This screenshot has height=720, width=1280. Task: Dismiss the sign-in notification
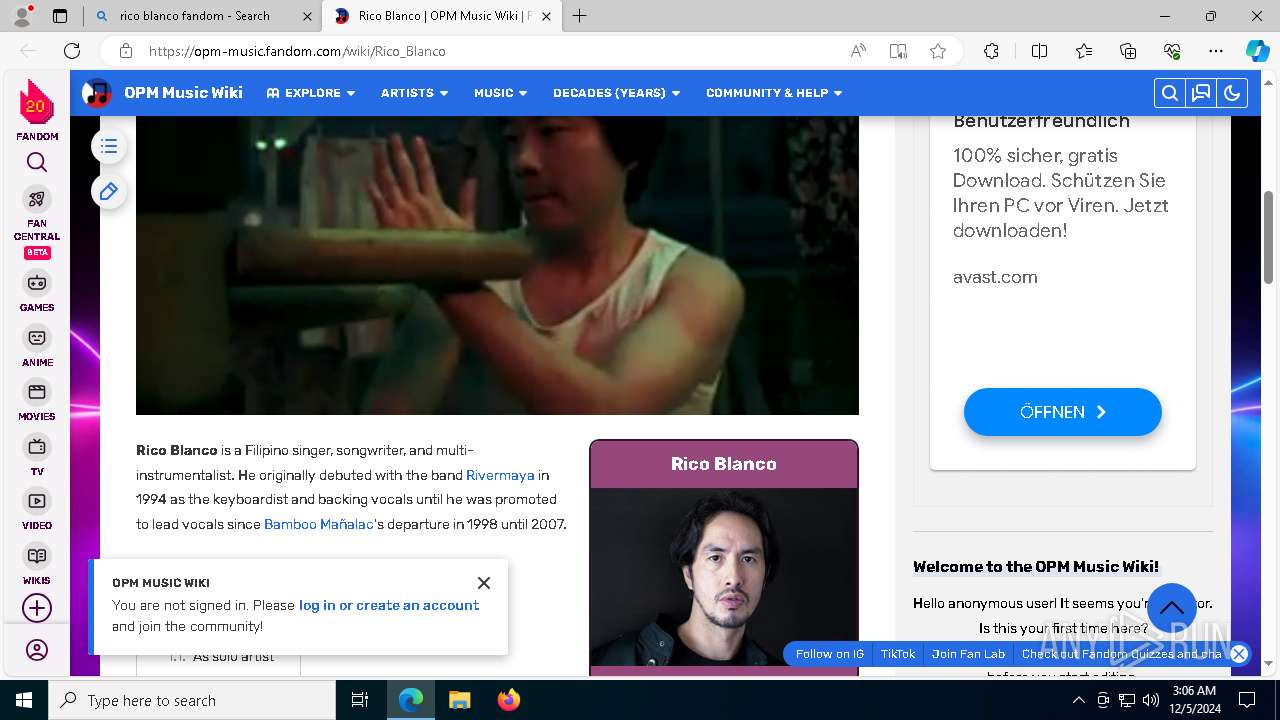(484, 583)
